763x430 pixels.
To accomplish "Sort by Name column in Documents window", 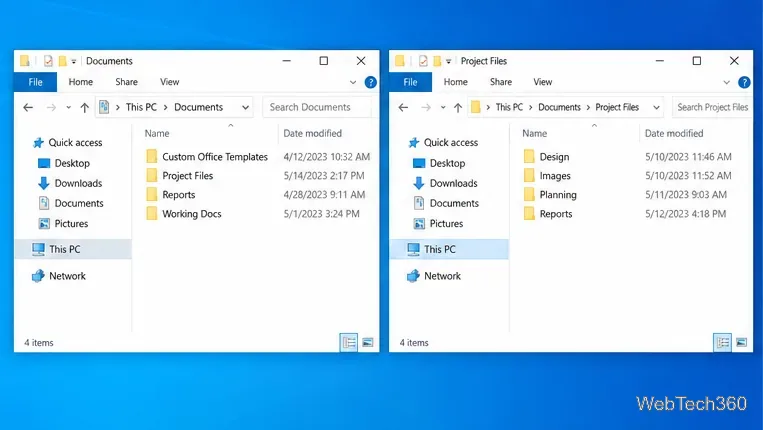I will tap(157, 133).
